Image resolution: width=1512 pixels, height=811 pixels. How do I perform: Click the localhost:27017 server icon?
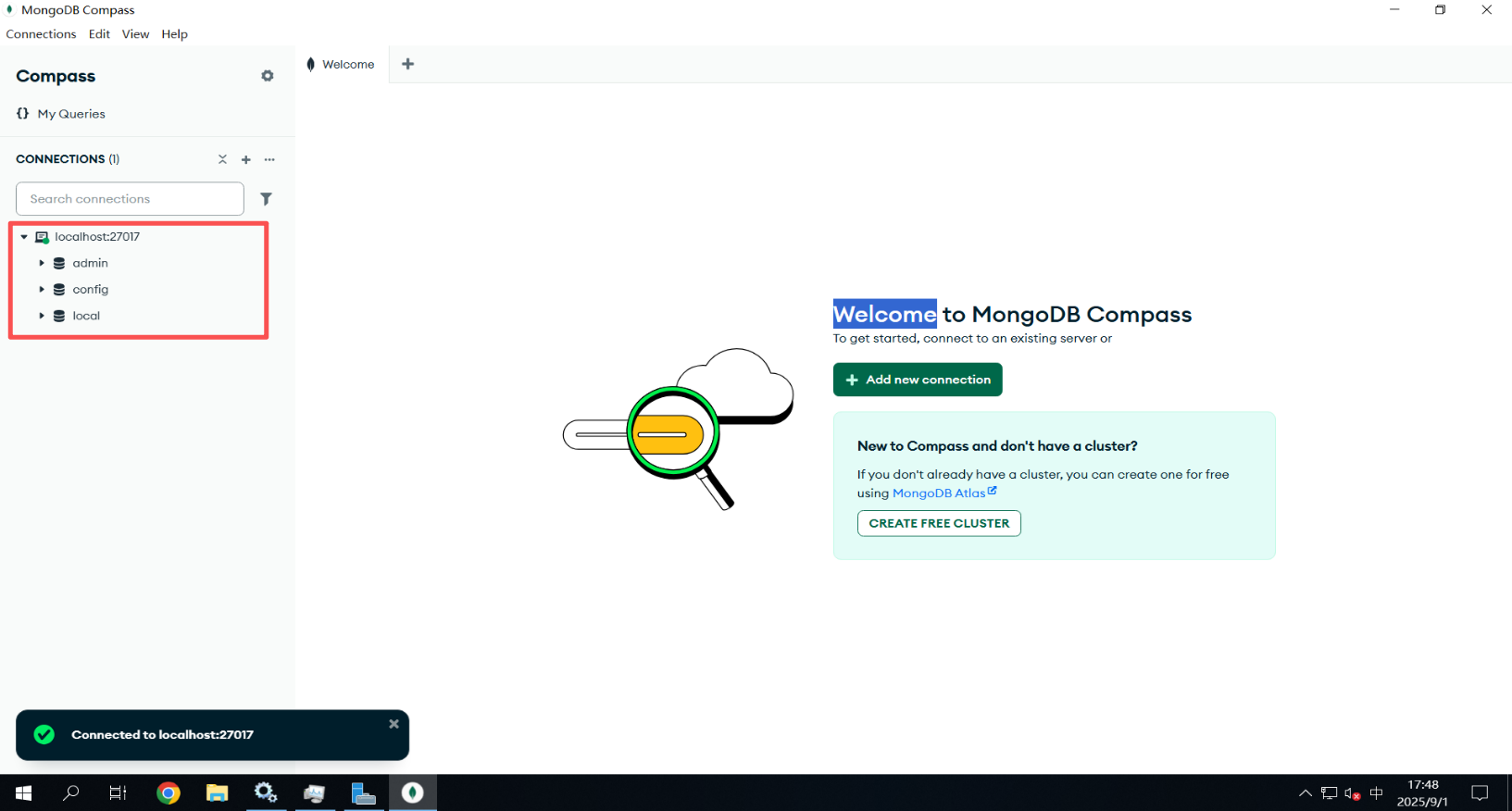click(x=42, y=237)
